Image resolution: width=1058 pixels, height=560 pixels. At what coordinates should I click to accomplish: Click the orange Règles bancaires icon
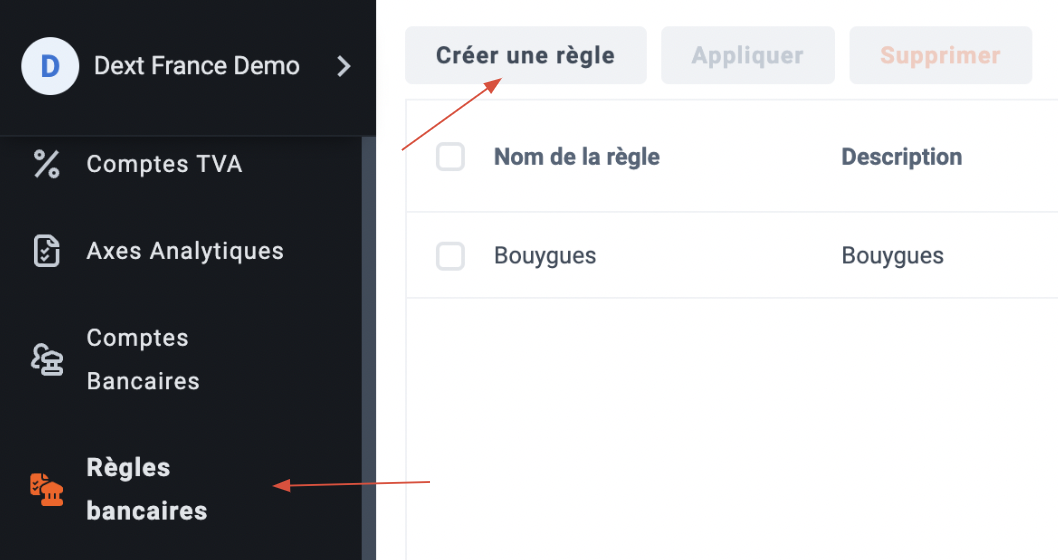coord(47,489)
